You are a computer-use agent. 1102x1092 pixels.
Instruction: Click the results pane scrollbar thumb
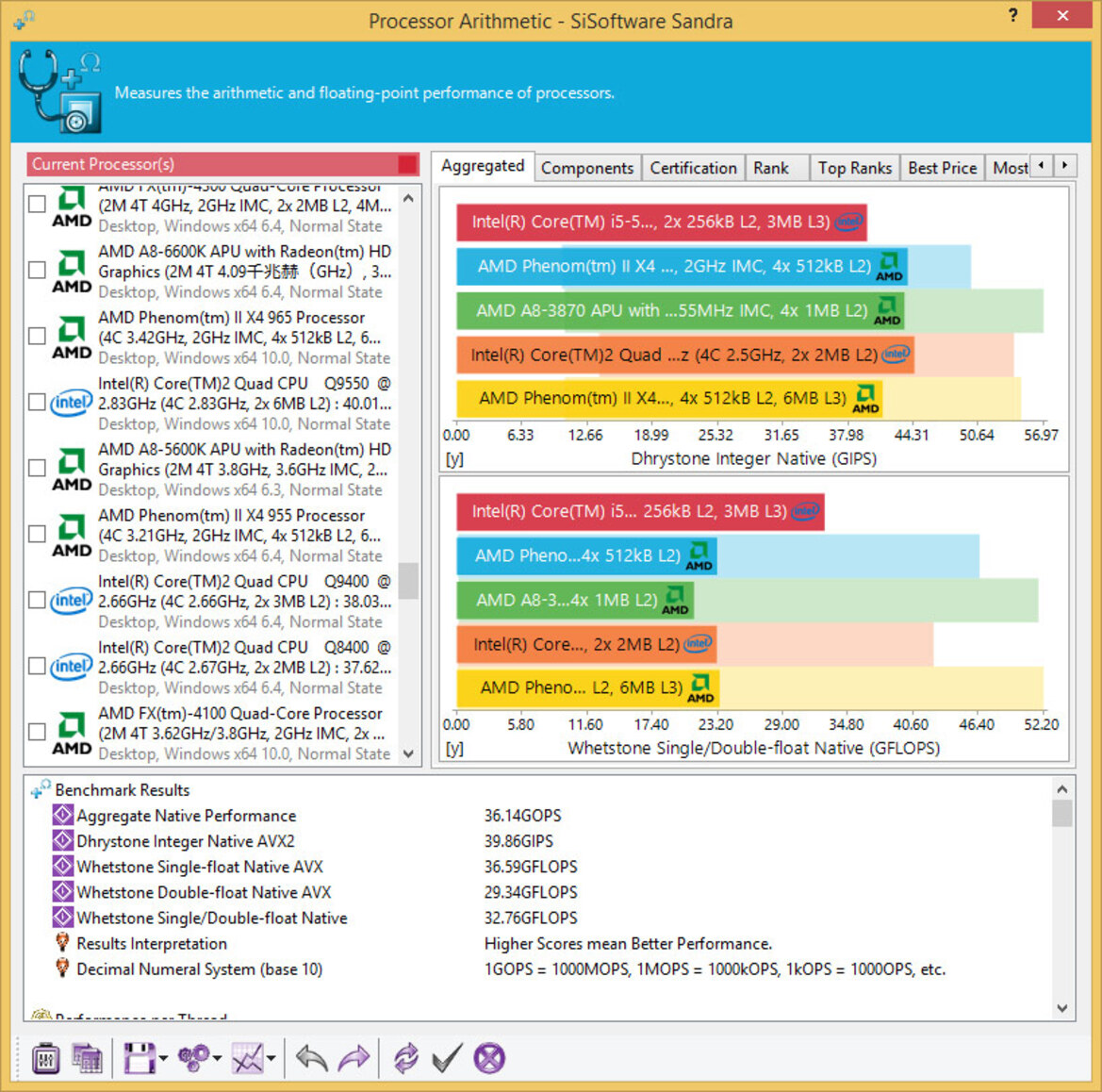pyautogui.click(x=1062, y=814)
